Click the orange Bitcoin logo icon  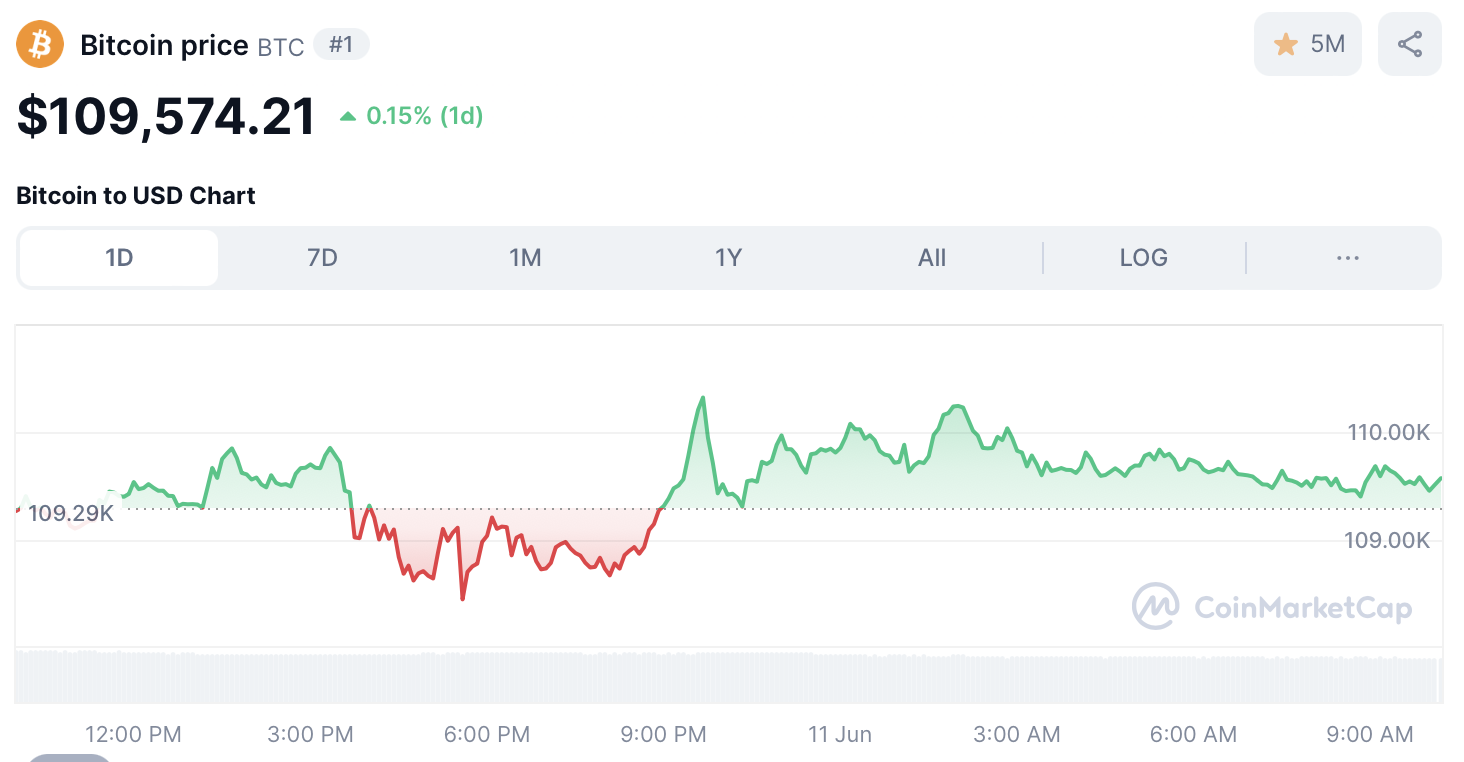click(x=40, y=44)
